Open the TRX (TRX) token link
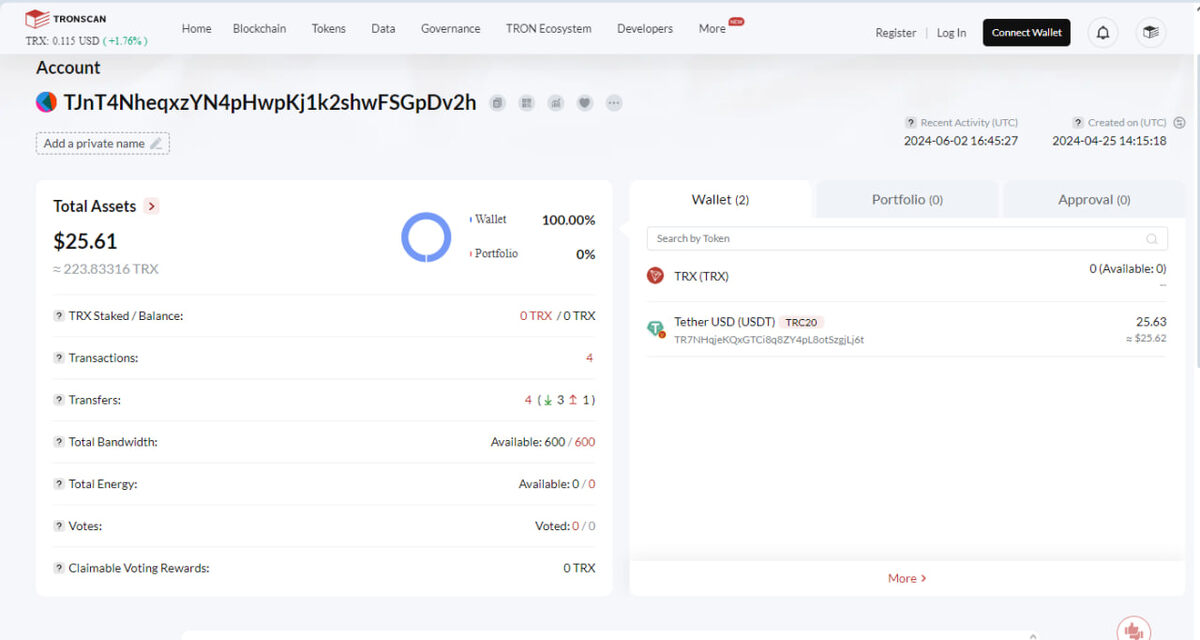The height and width of the screenshot is (640, 1200). pos(701,276)
